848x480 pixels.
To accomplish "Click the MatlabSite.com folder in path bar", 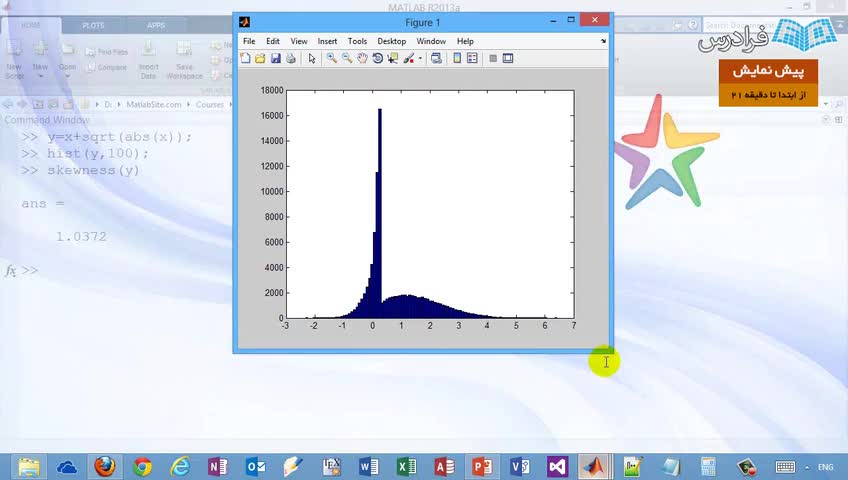I will 154,104.
